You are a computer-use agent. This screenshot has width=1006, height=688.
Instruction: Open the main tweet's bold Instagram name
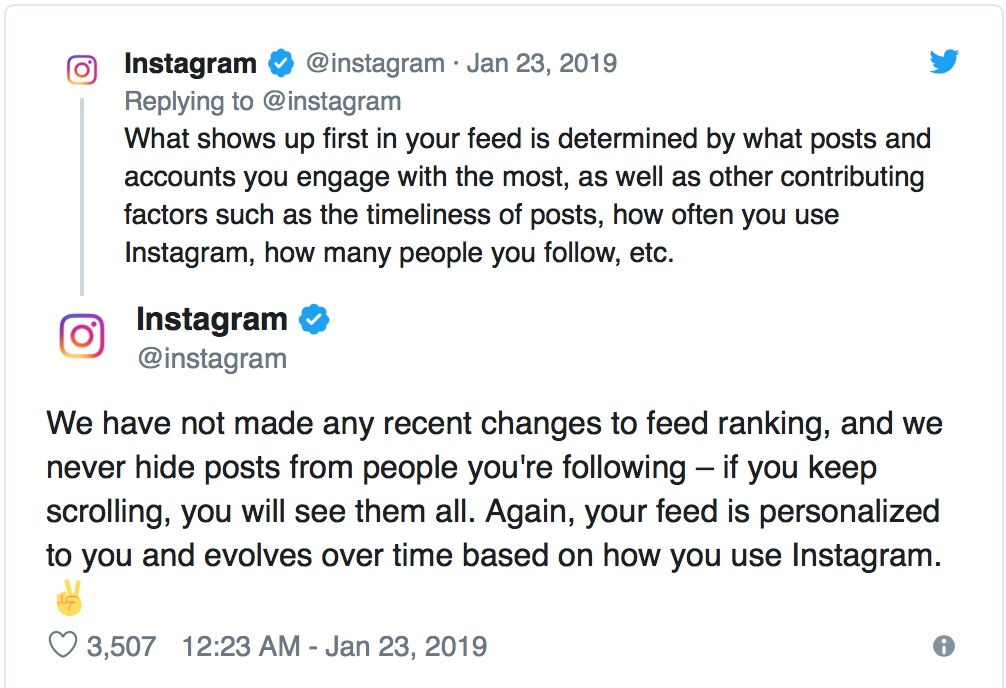pyautogui.click(x=212, y=320)
